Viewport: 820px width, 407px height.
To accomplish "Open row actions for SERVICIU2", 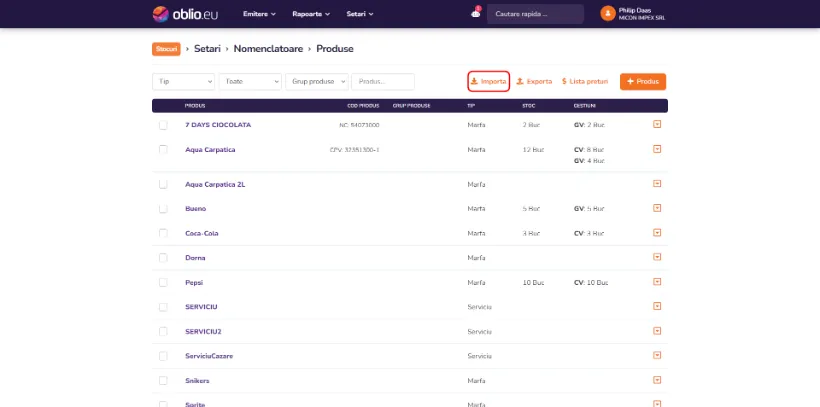I will (657, 331).
